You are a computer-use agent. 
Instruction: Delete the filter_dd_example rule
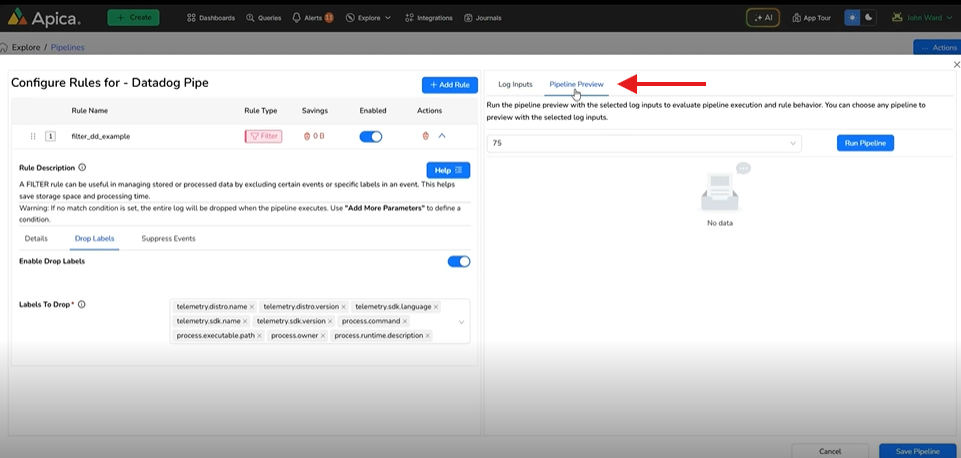(x=425, y=136)
